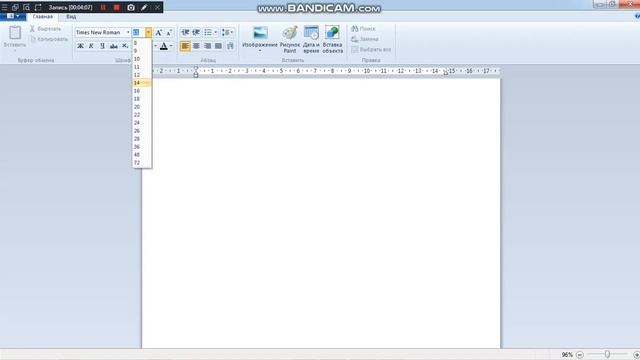
Task: Choose font size 16 in list
Action: [x=142, y=91]
